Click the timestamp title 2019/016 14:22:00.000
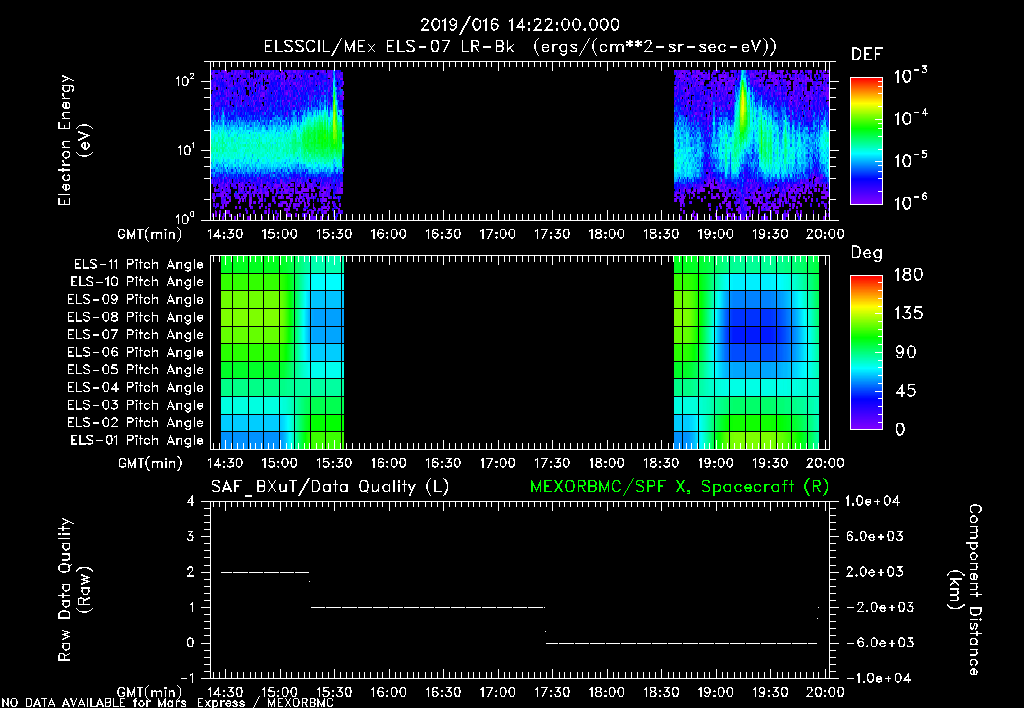The image size is (1024, 708). [x=519, y=25]
